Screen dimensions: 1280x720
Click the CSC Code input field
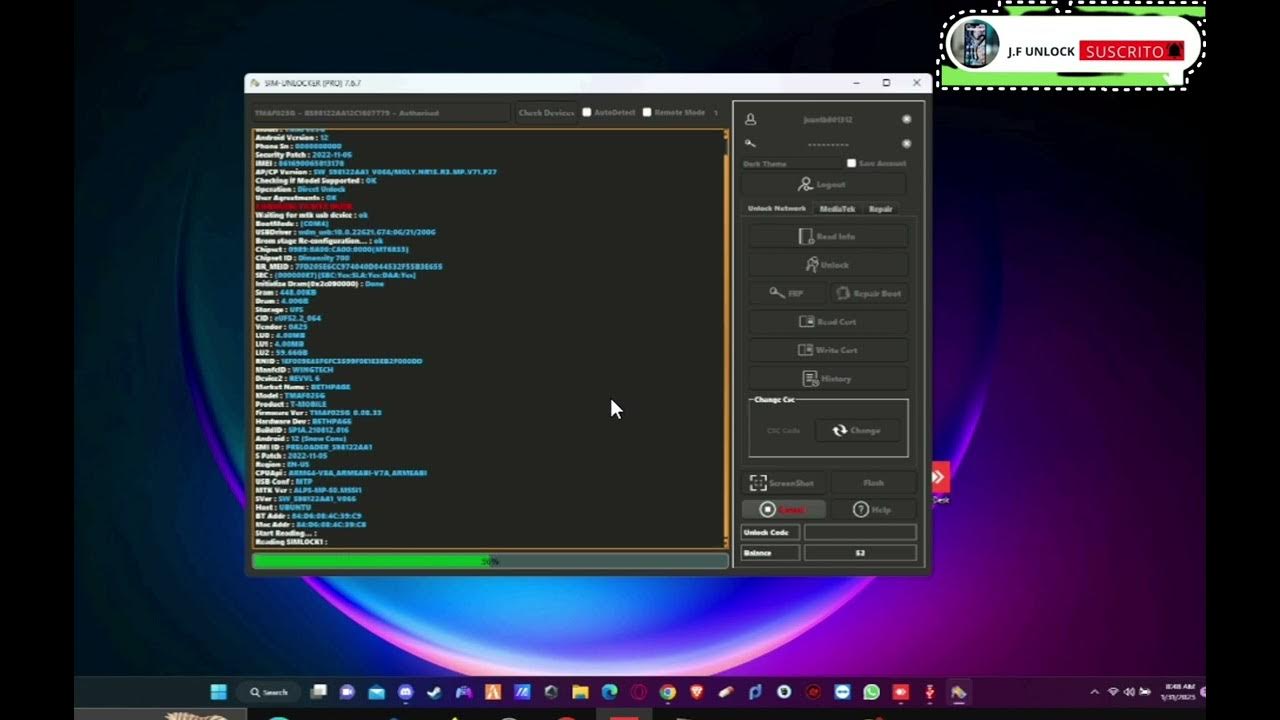(x=783, y=431)
